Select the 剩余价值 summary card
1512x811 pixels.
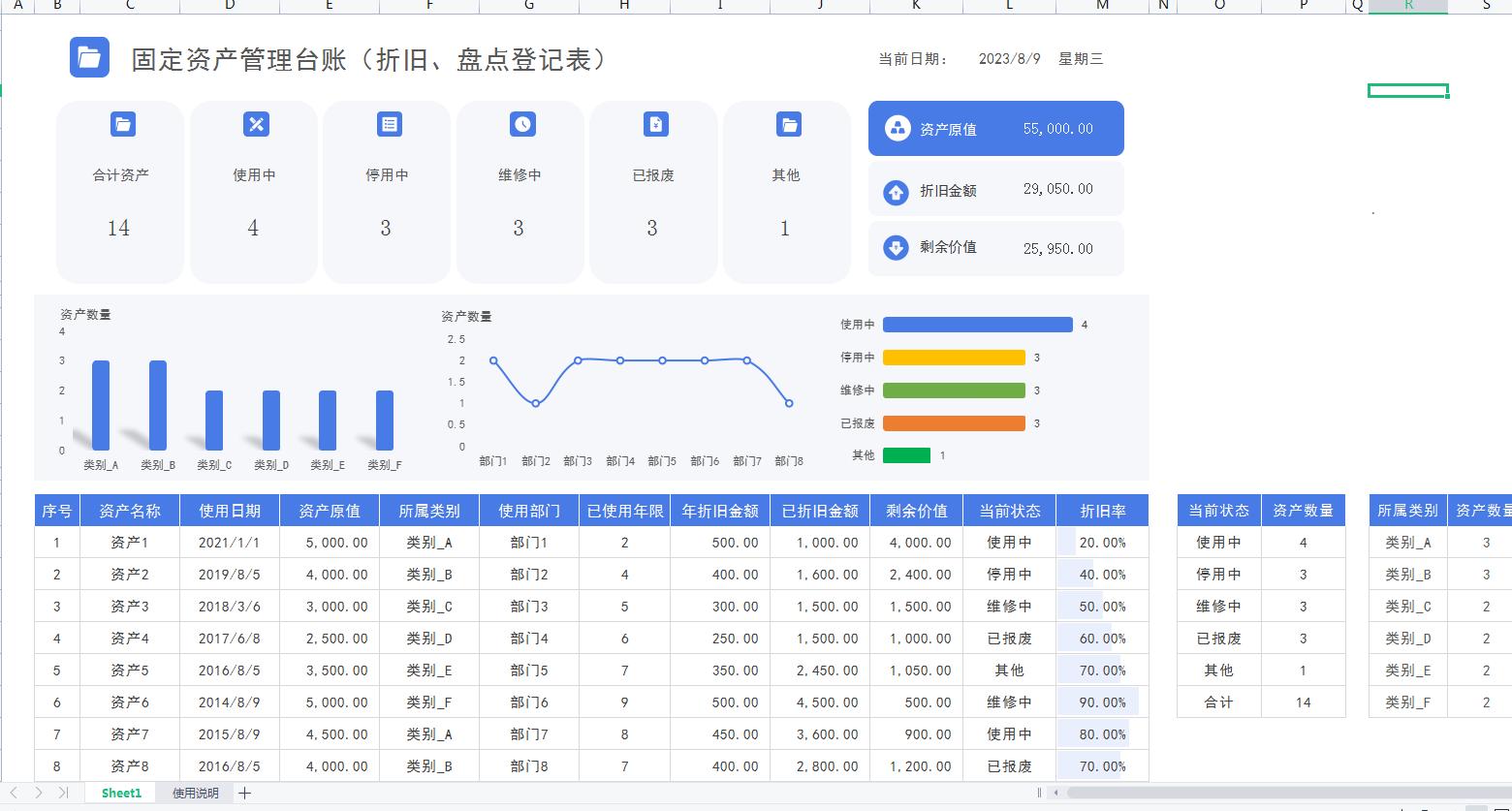(x=996, y=248)
